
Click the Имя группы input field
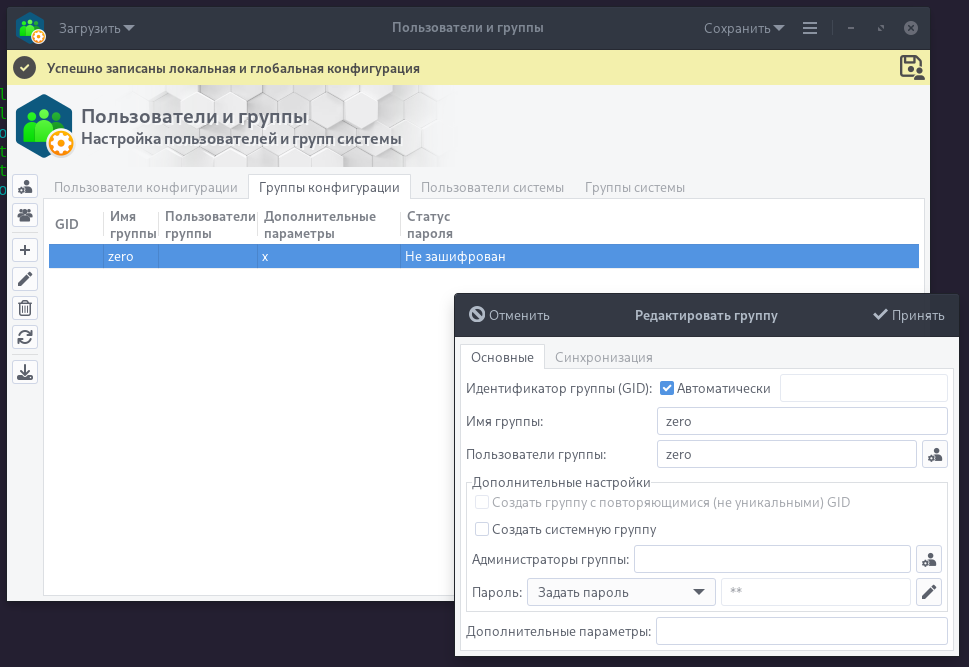pos(802,421)
